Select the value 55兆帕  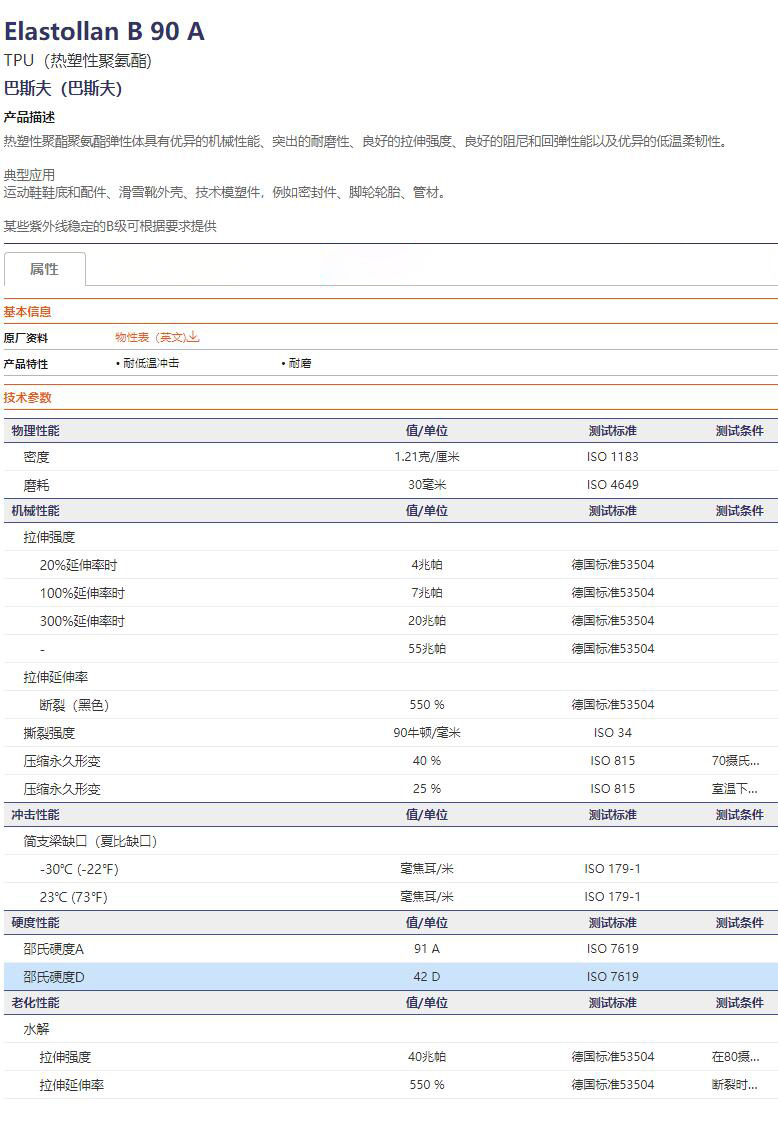tap(427, 649)
